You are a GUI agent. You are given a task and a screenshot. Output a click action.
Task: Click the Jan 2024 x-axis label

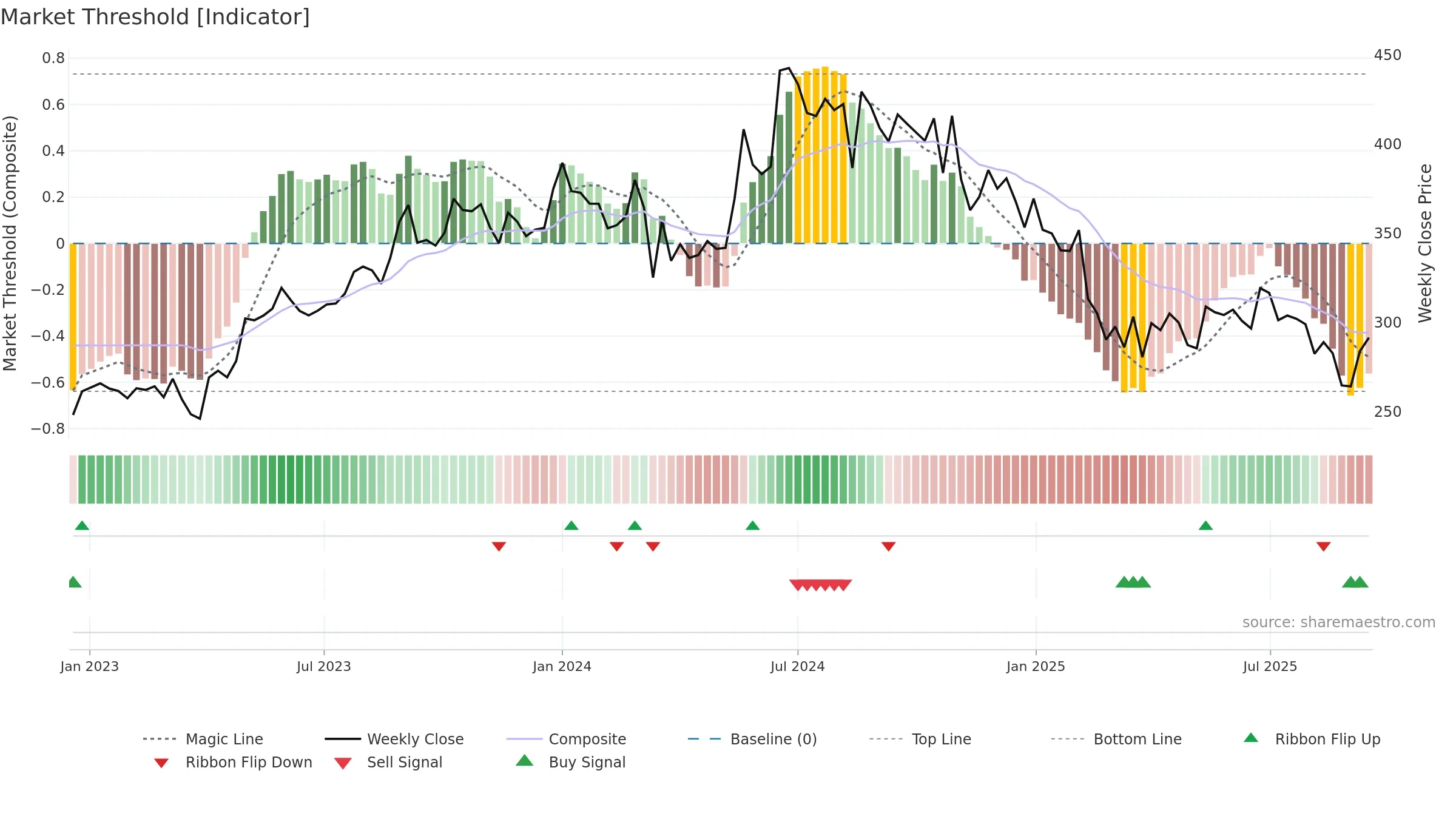(x=562, y=666)
